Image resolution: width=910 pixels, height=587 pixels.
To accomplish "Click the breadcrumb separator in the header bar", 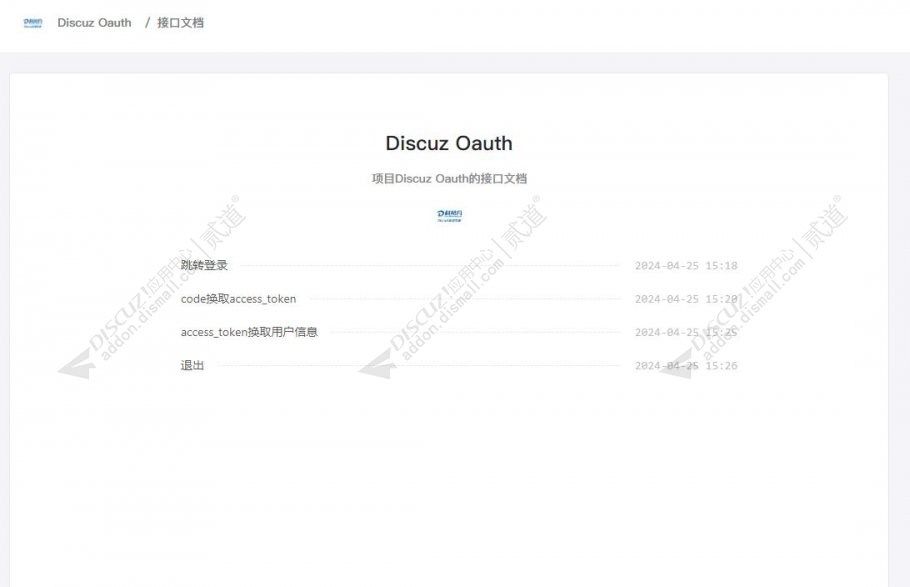I will [x=146, y=22].
